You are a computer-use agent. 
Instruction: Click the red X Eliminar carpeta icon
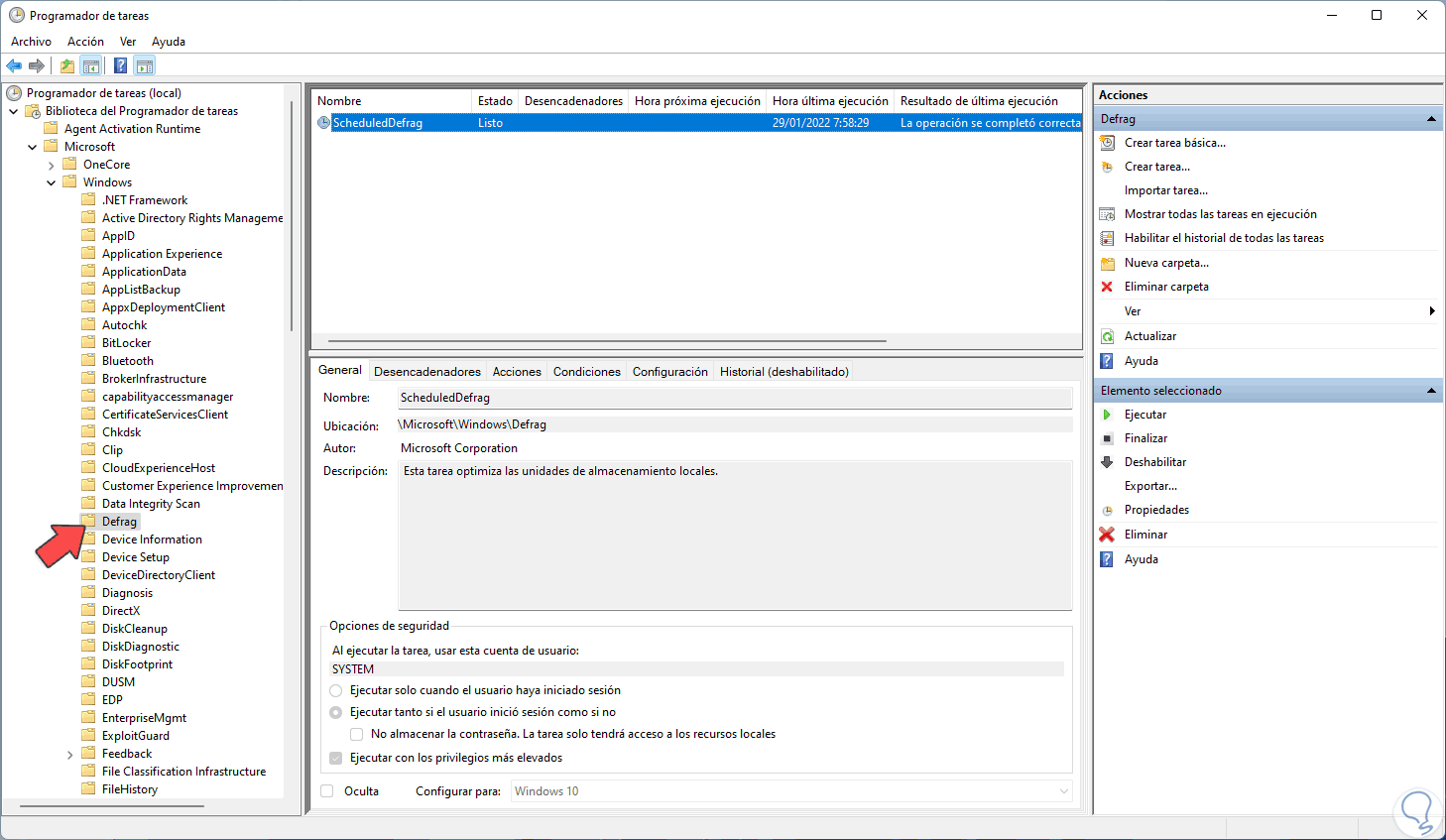coord(1107,287)
